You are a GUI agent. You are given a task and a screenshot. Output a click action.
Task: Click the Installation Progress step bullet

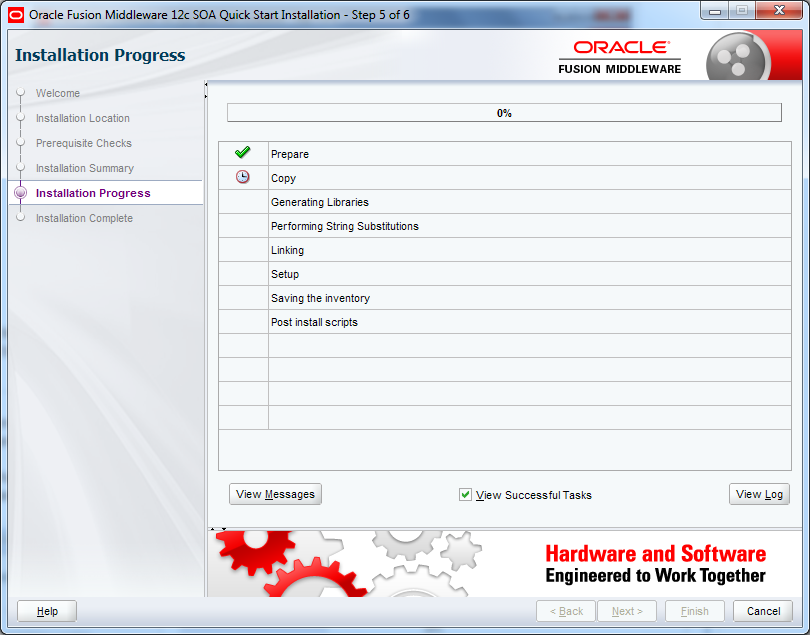pos(21,193)
